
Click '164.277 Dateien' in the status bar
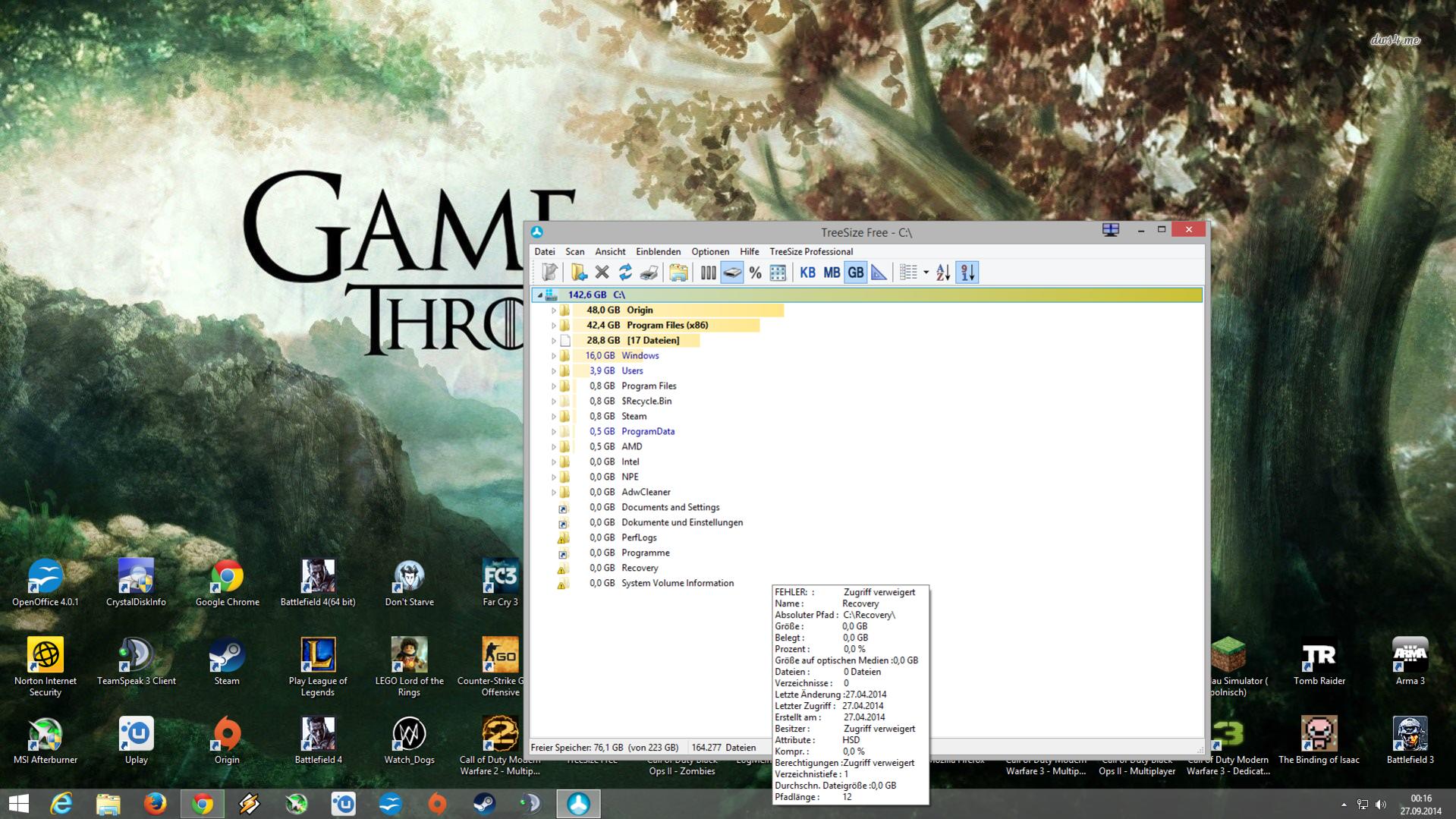point(724,748)
